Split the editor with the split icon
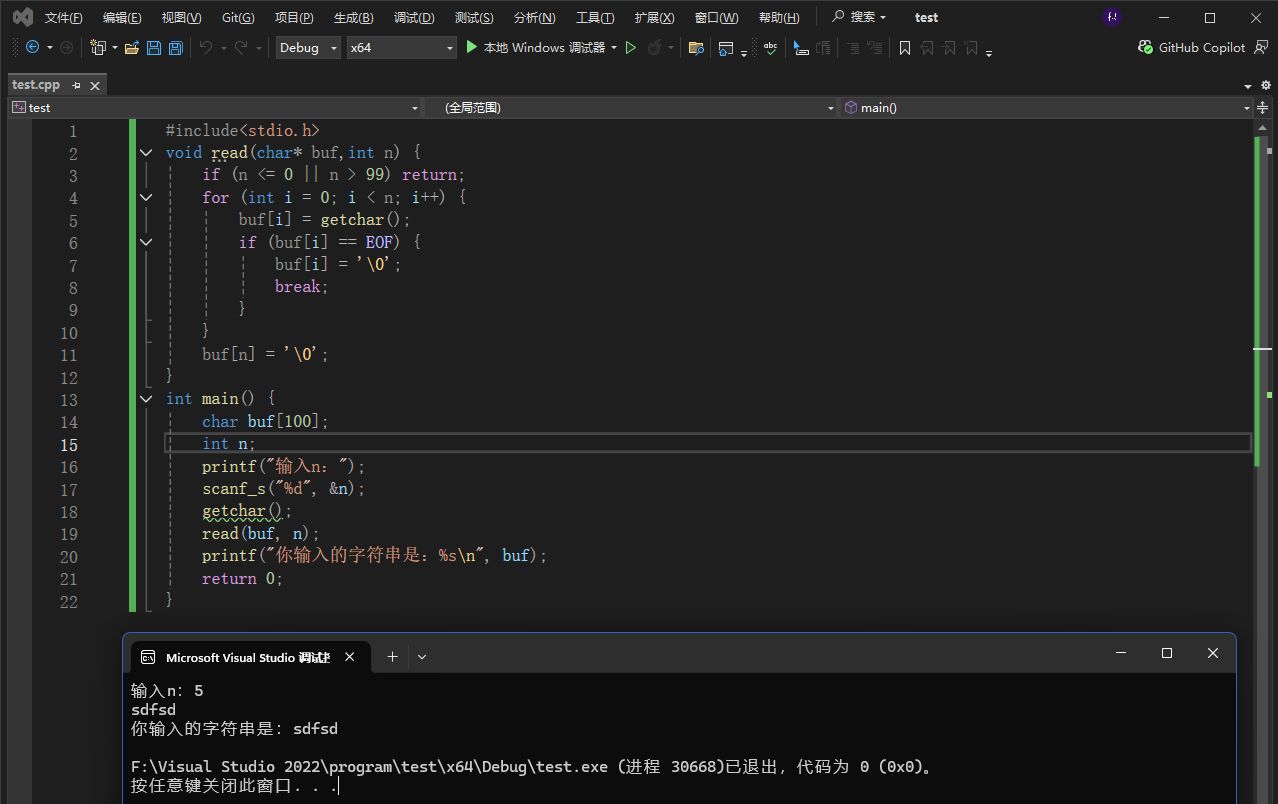The height and width of the screenshot is (804, 1278). coord(1263,107)
